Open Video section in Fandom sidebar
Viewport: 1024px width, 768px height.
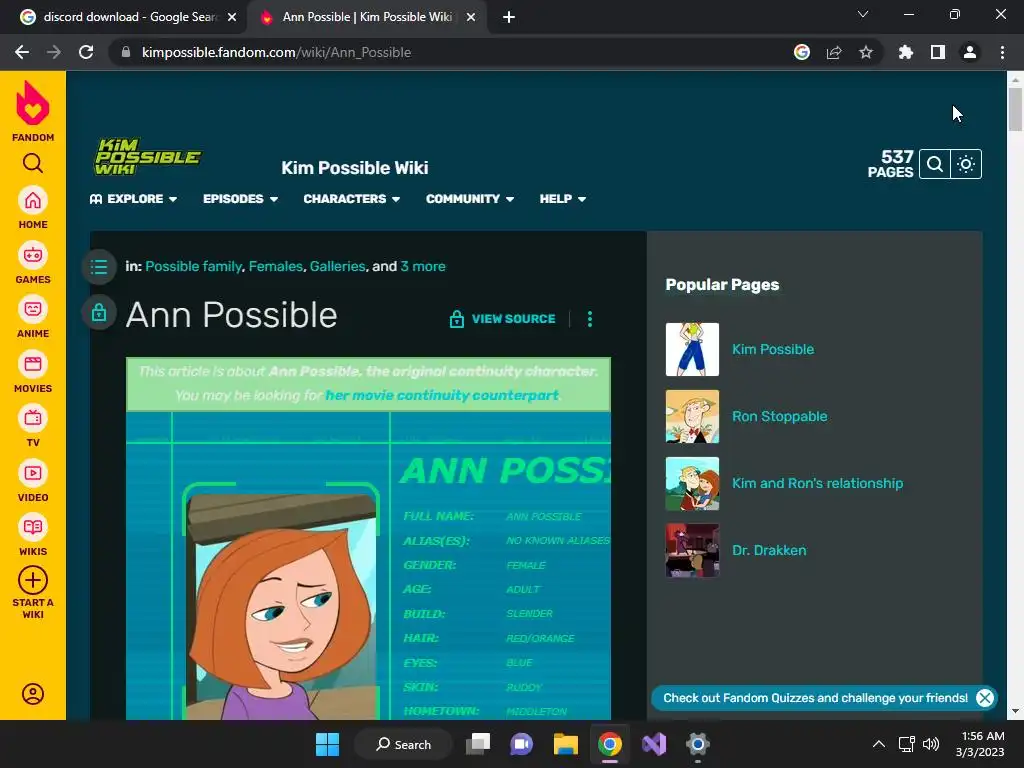33,481
